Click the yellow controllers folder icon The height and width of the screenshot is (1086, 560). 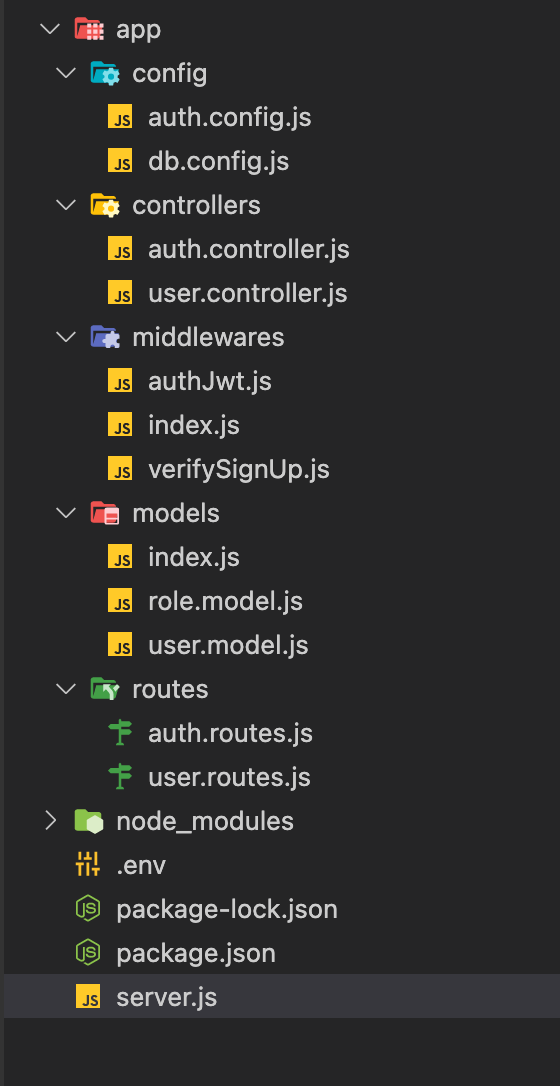tap(105, 205)
